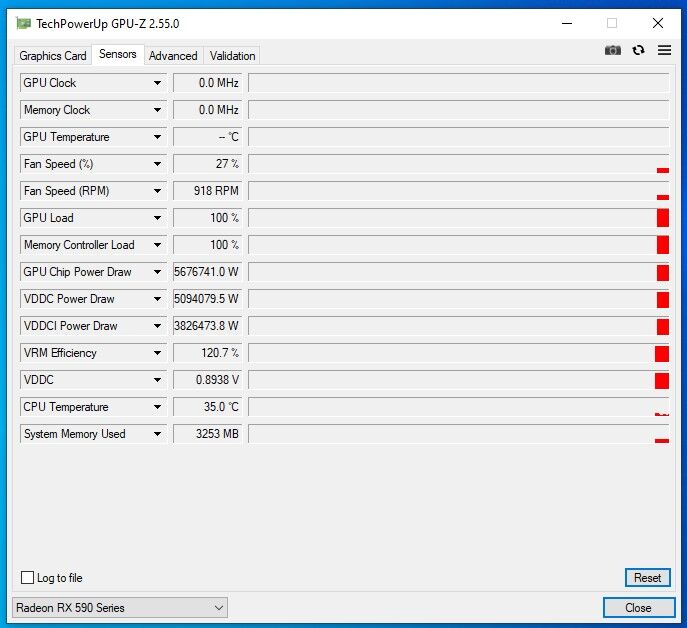Click the GPU Clock value 0.0 MHz
The width and height of the screenshot is (687, 628).
(x=207, y=83)
